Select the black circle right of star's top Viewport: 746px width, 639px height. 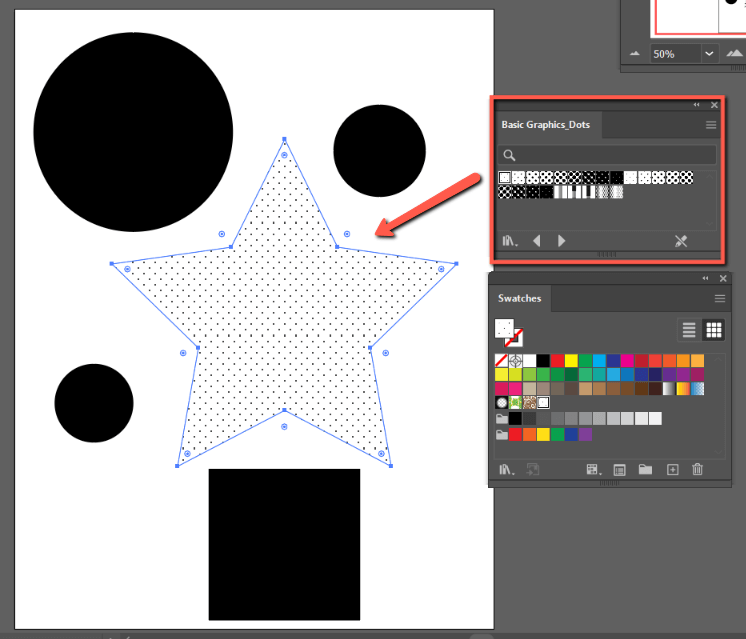coord(379,151)
